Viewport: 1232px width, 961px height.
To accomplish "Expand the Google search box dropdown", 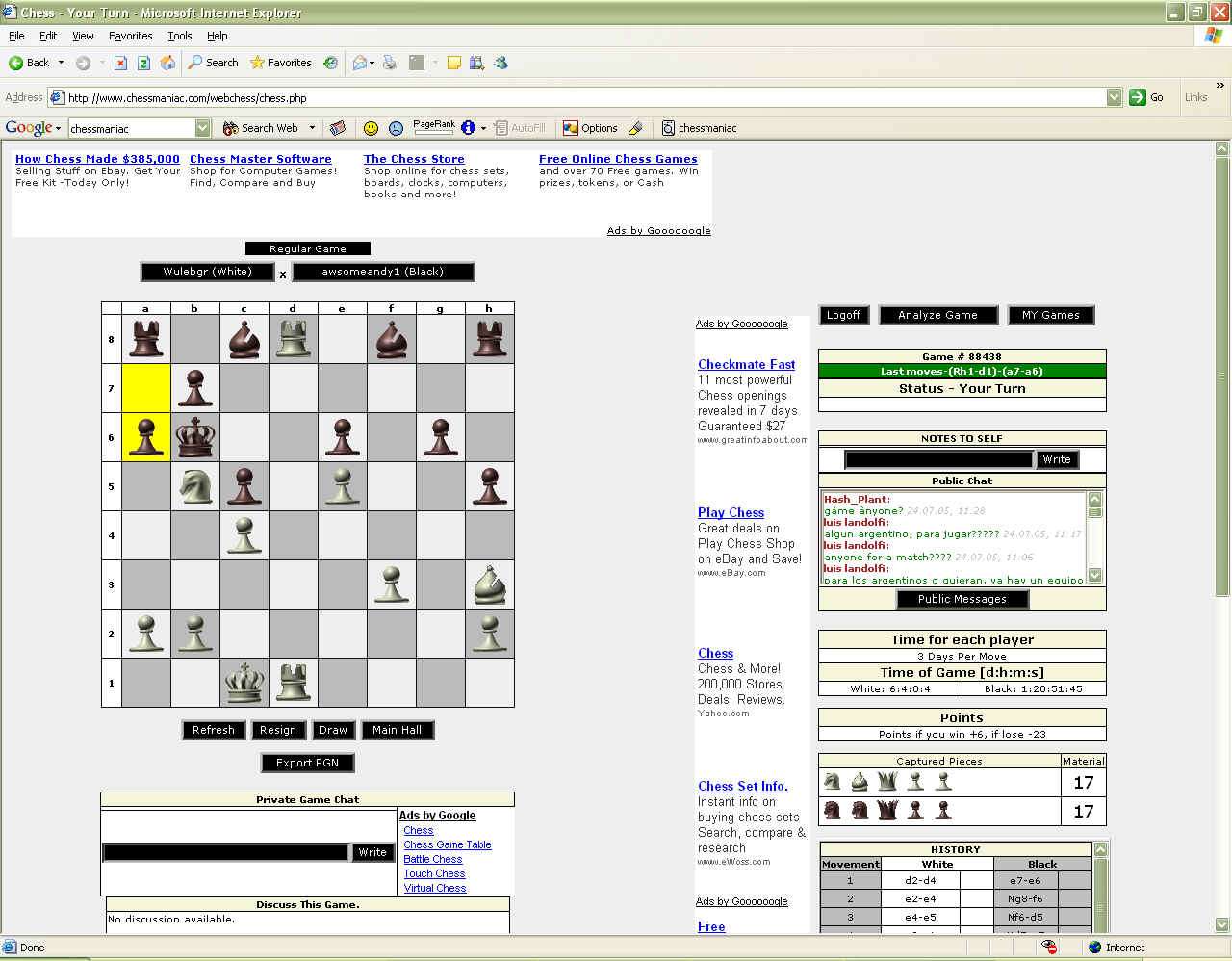I will point(202,128).
